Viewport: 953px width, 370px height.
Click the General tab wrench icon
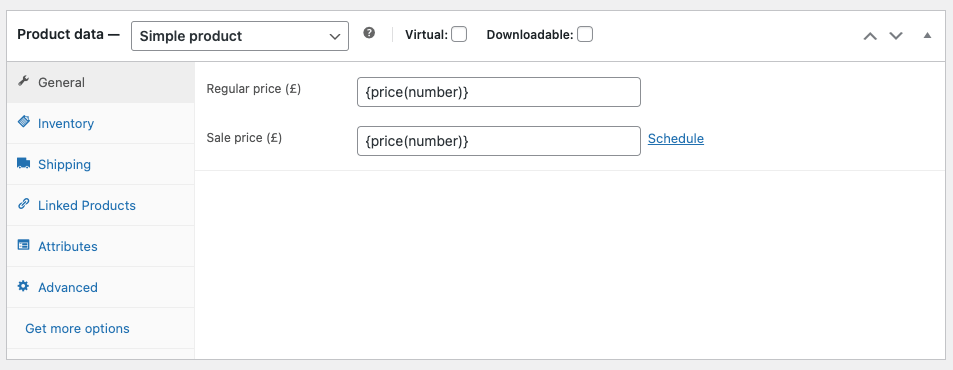[x=24, y=81]
